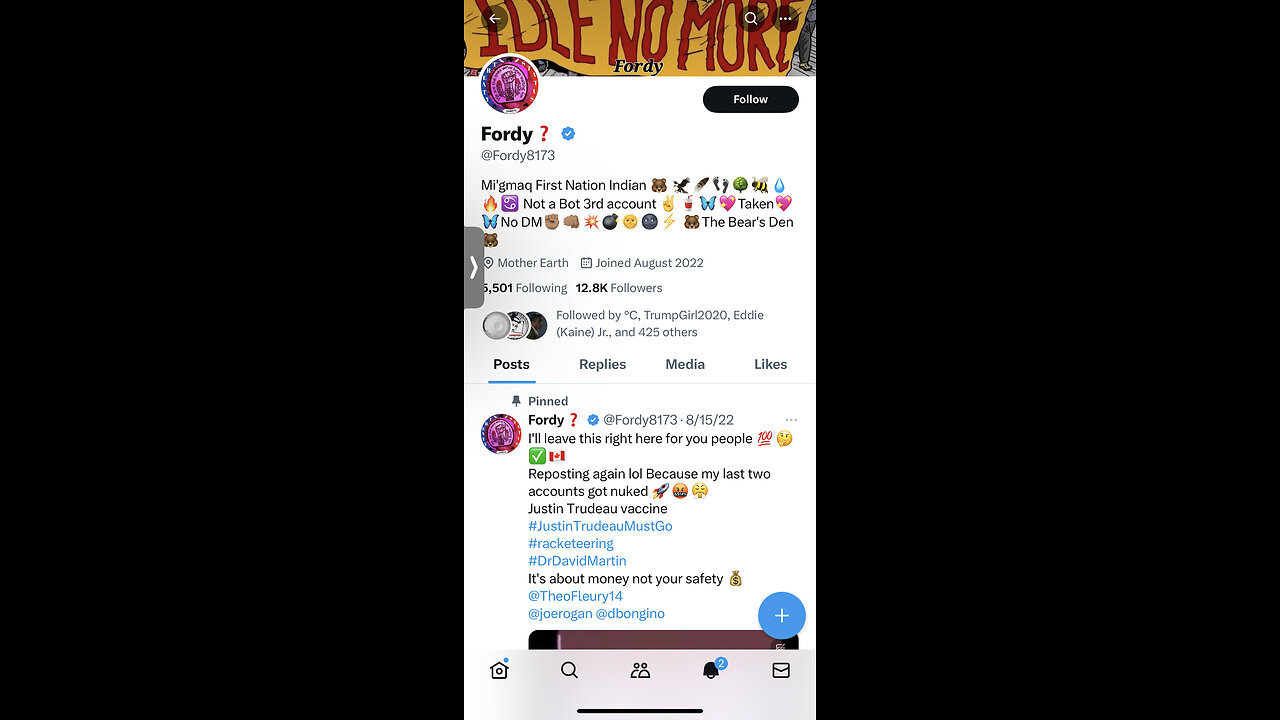This screenshot has width=1280, height=720.
Task: Open pinned post three-dot menu
Action: click(791, 420)
